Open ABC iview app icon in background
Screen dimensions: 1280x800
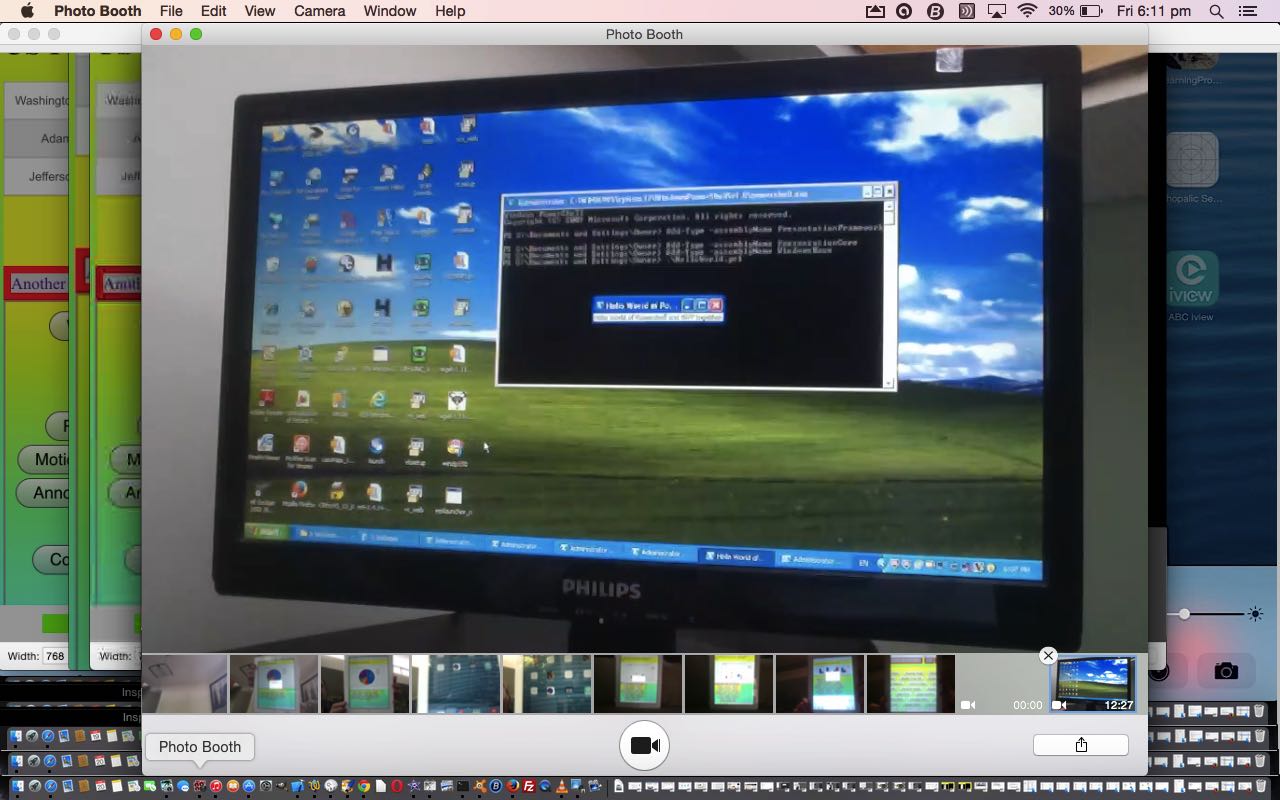1190,279
